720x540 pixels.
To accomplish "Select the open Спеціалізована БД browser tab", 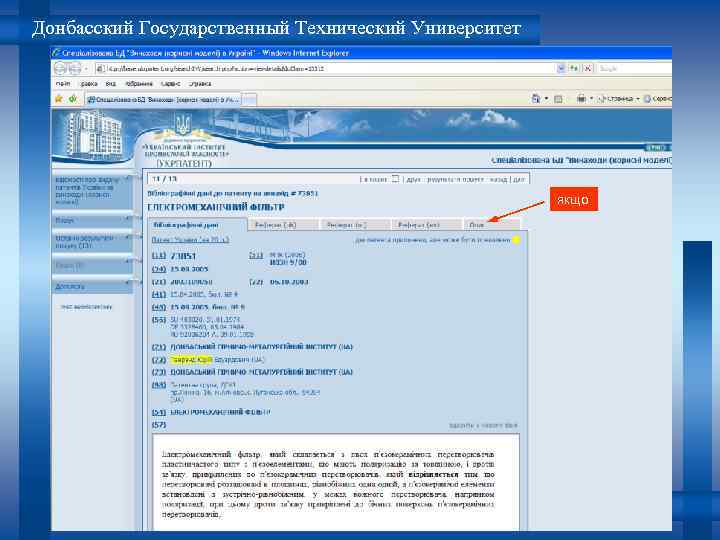I will tap(163, 99).
